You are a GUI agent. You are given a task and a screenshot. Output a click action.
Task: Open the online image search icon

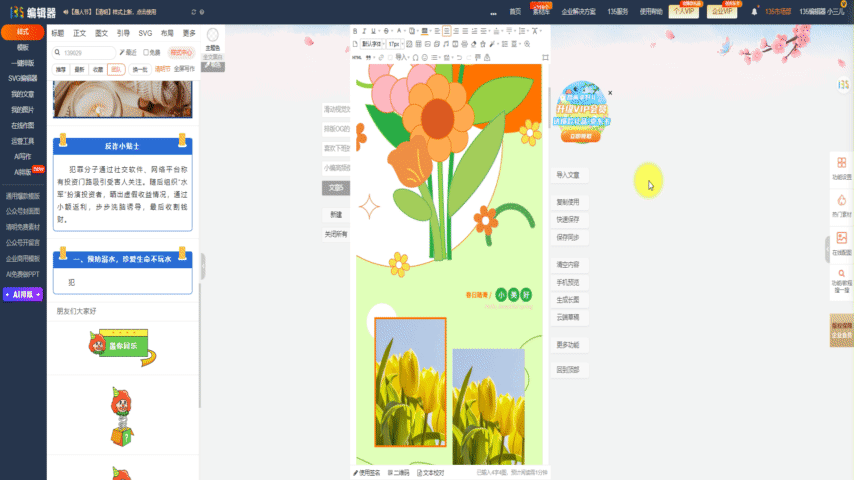click(841, 238)
